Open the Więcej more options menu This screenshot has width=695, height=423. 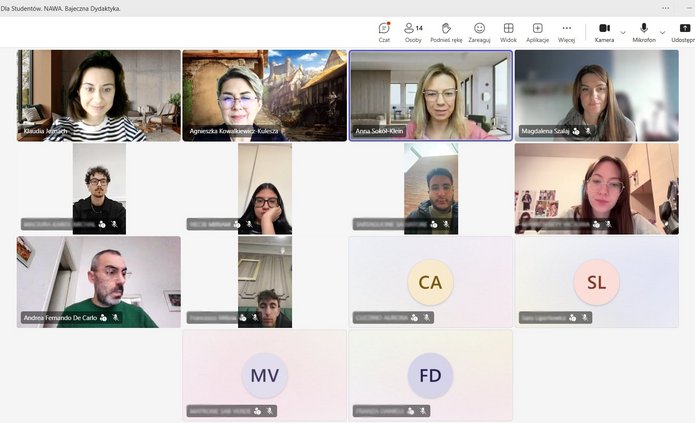pyautogui.click(x=566, y=32)
